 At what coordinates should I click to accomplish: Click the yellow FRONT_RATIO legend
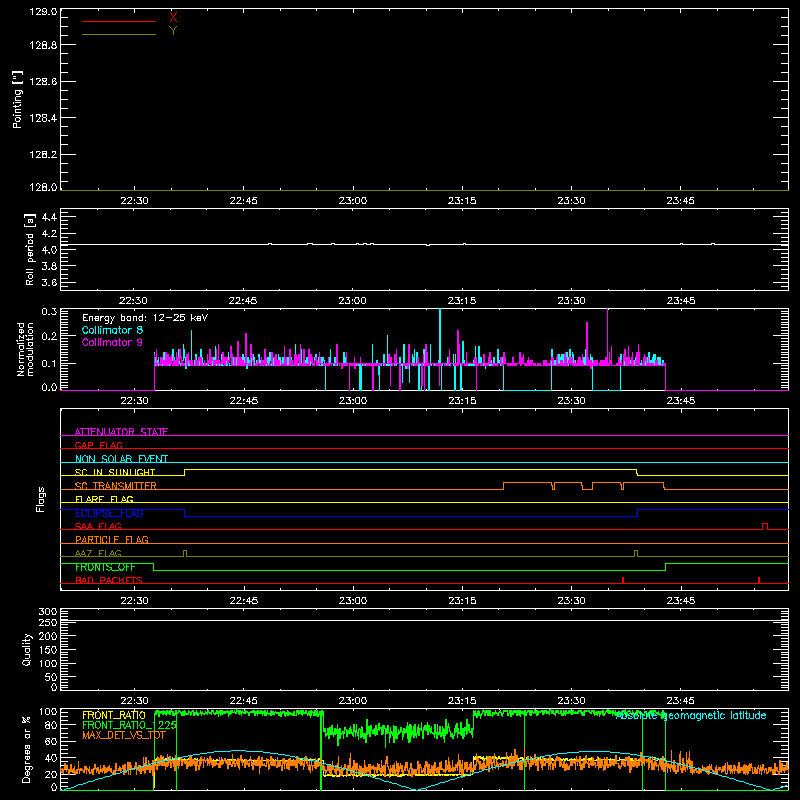pyautogui.click(x=114, y=715)
